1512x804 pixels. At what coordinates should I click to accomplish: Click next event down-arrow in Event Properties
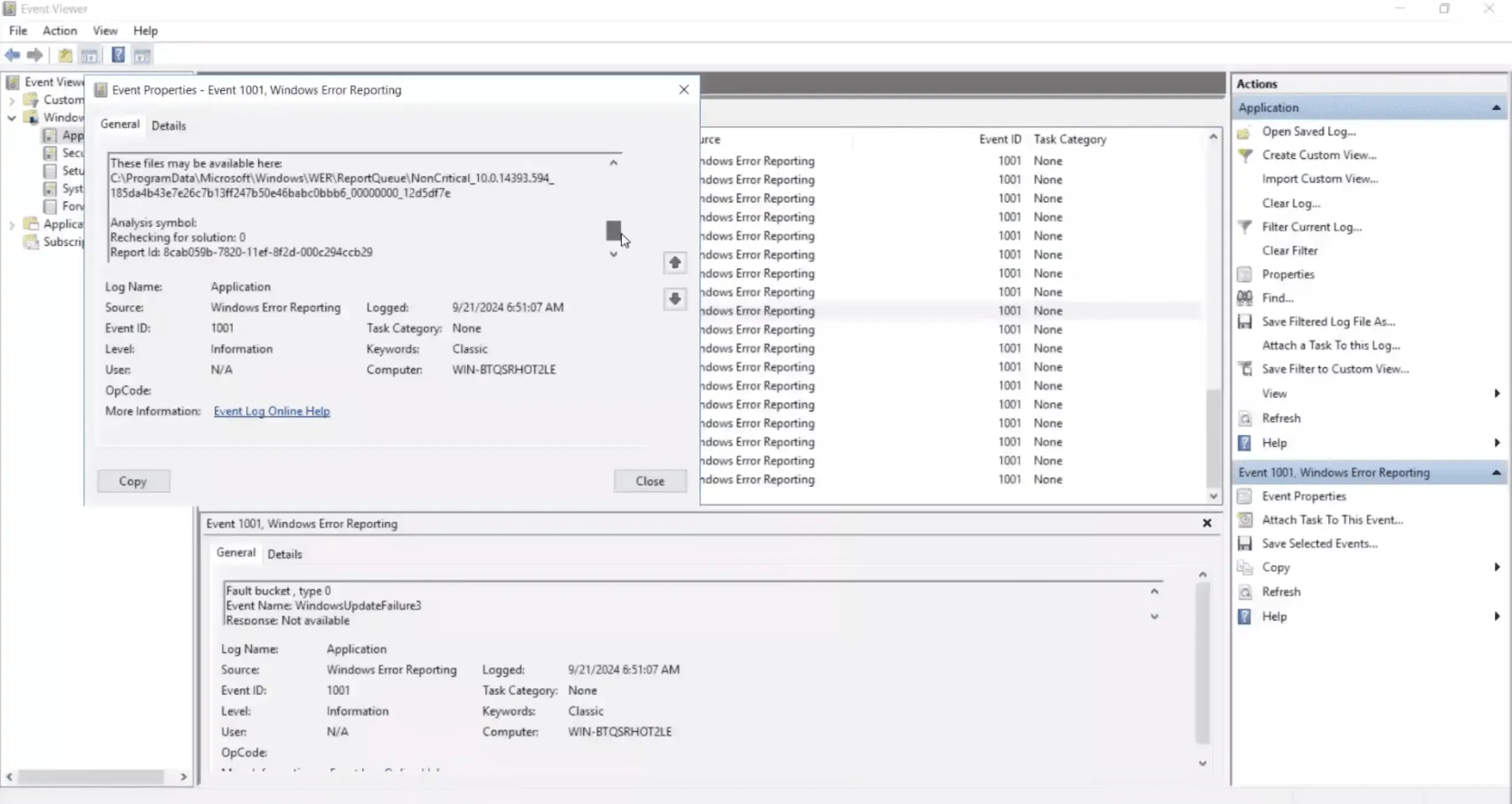(x=675, y=299)
